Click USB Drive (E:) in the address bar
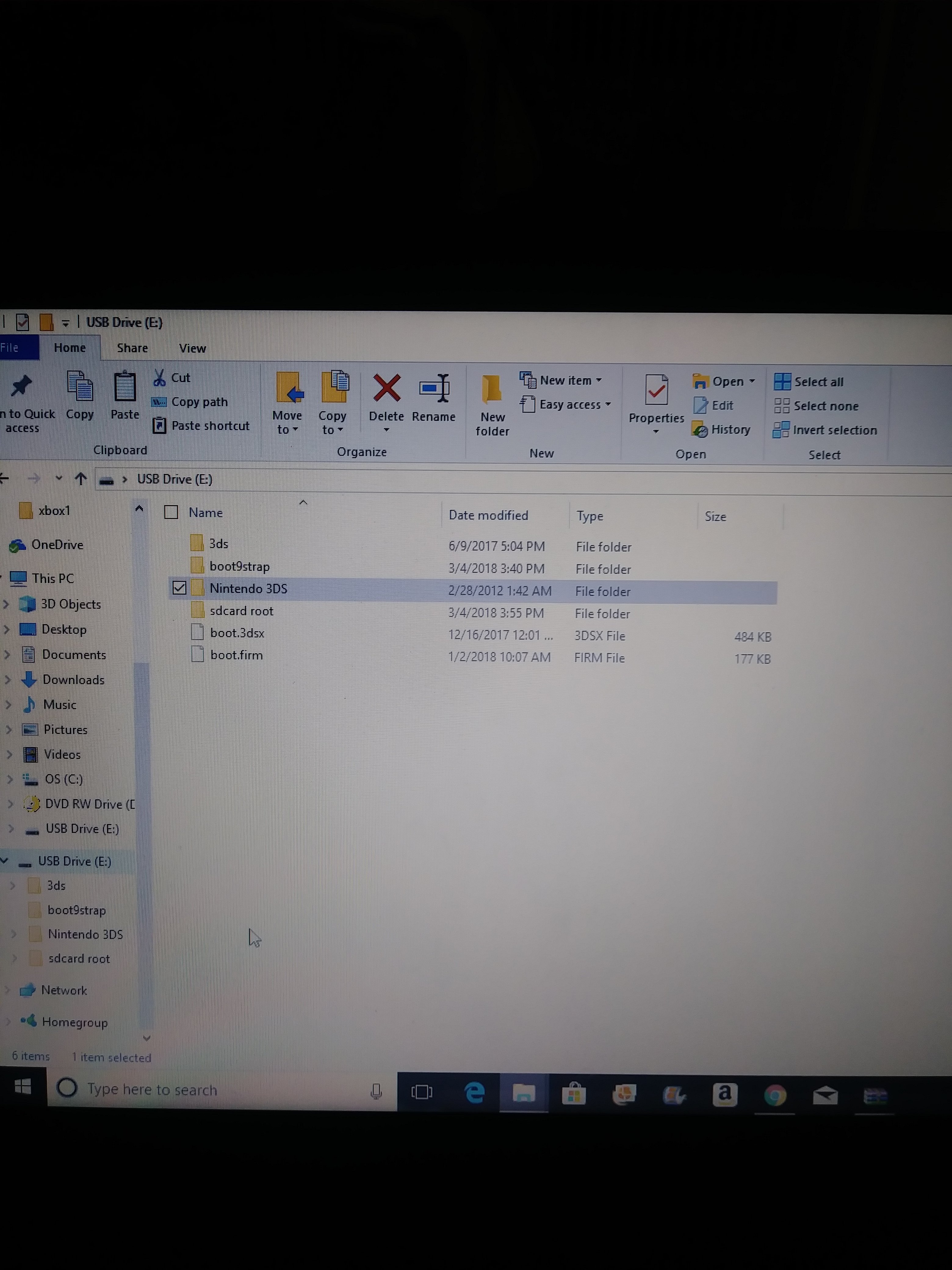The image size is (952, 1270). point(175,479)
